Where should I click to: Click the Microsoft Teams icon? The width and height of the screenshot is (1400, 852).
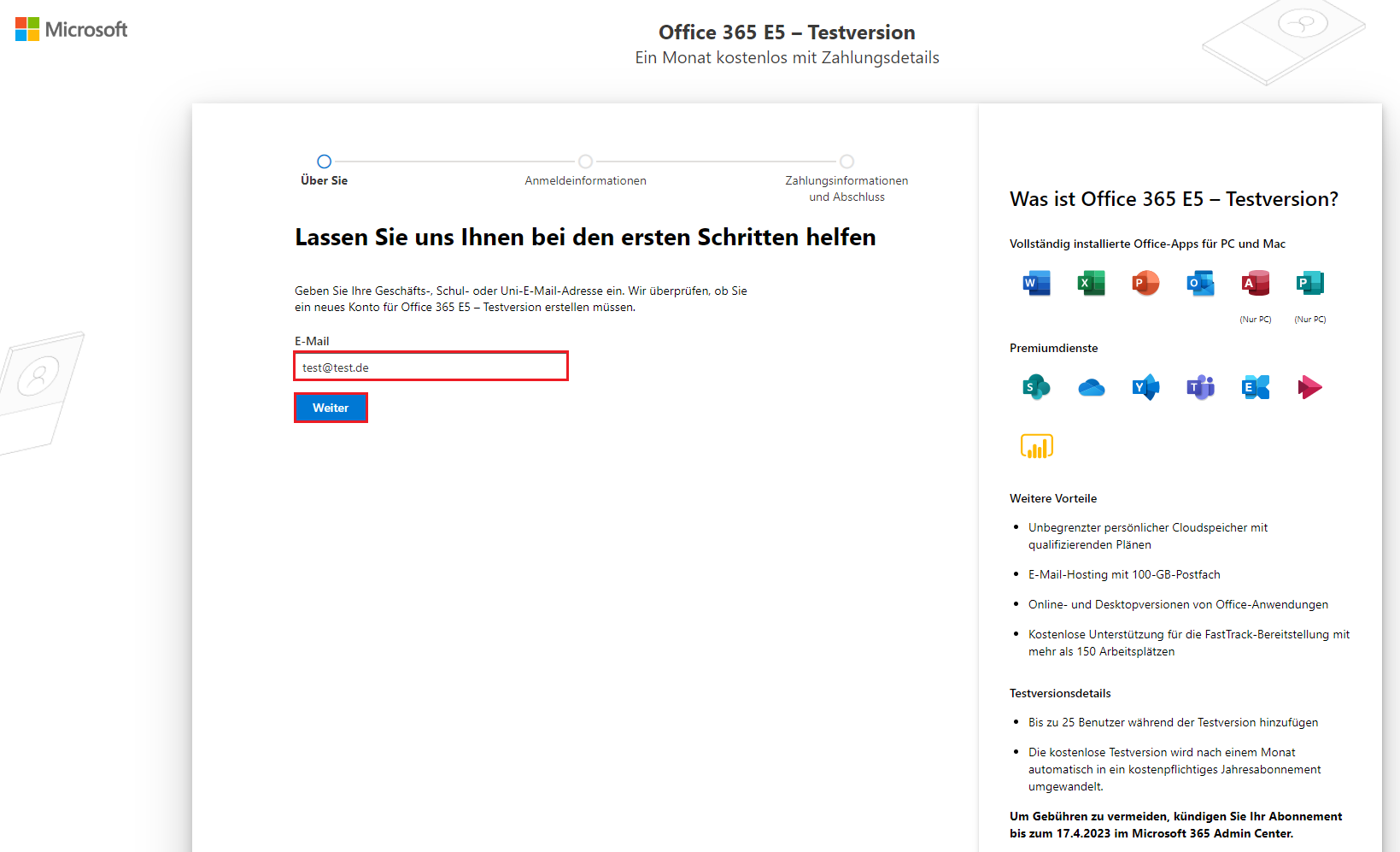(1200, 387)
